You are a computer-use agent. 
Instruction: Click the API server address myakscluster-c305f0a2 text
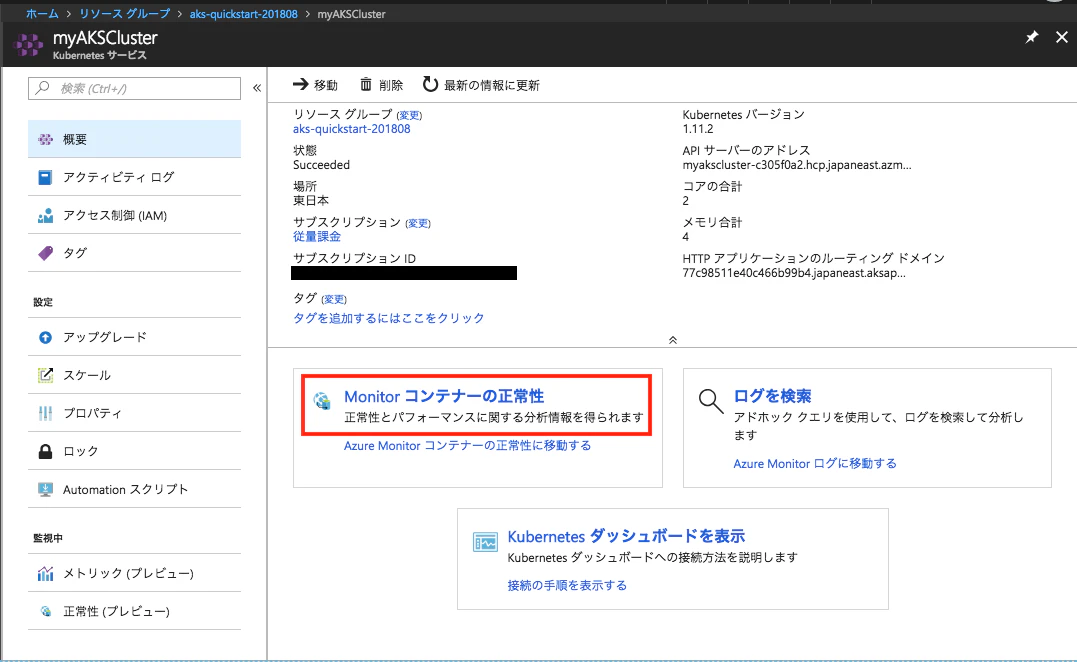pos(797,165)
